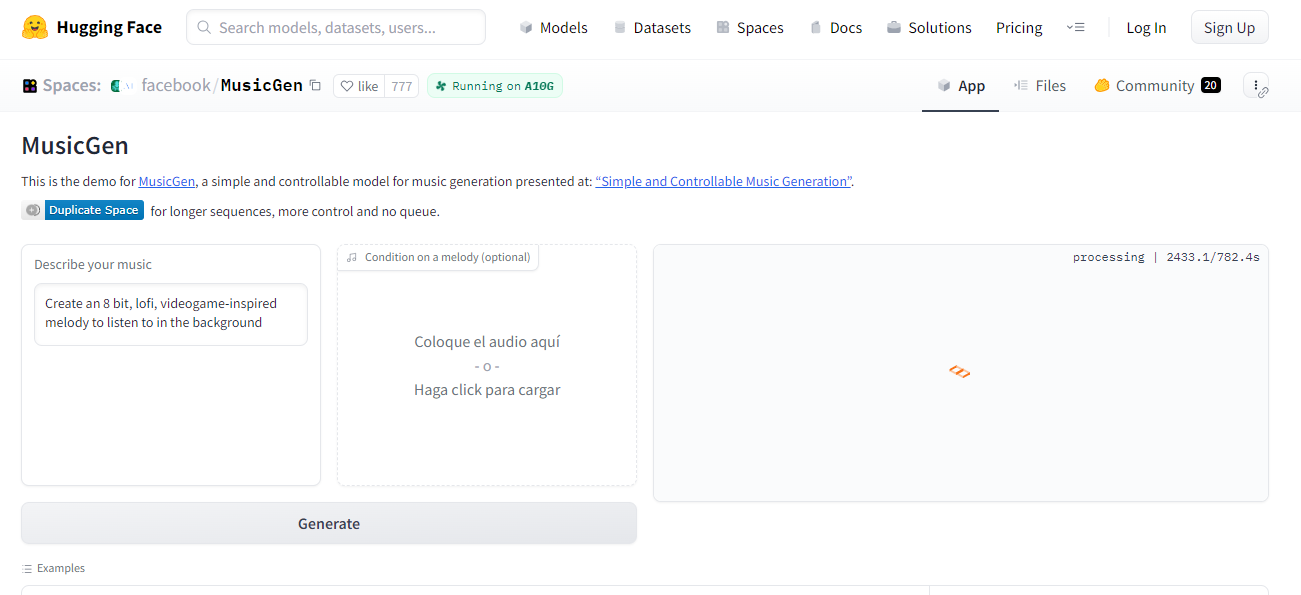The image size is (1301, 595).
Task: Expand the extra navigation menu icon
Action: (1076, 27)
